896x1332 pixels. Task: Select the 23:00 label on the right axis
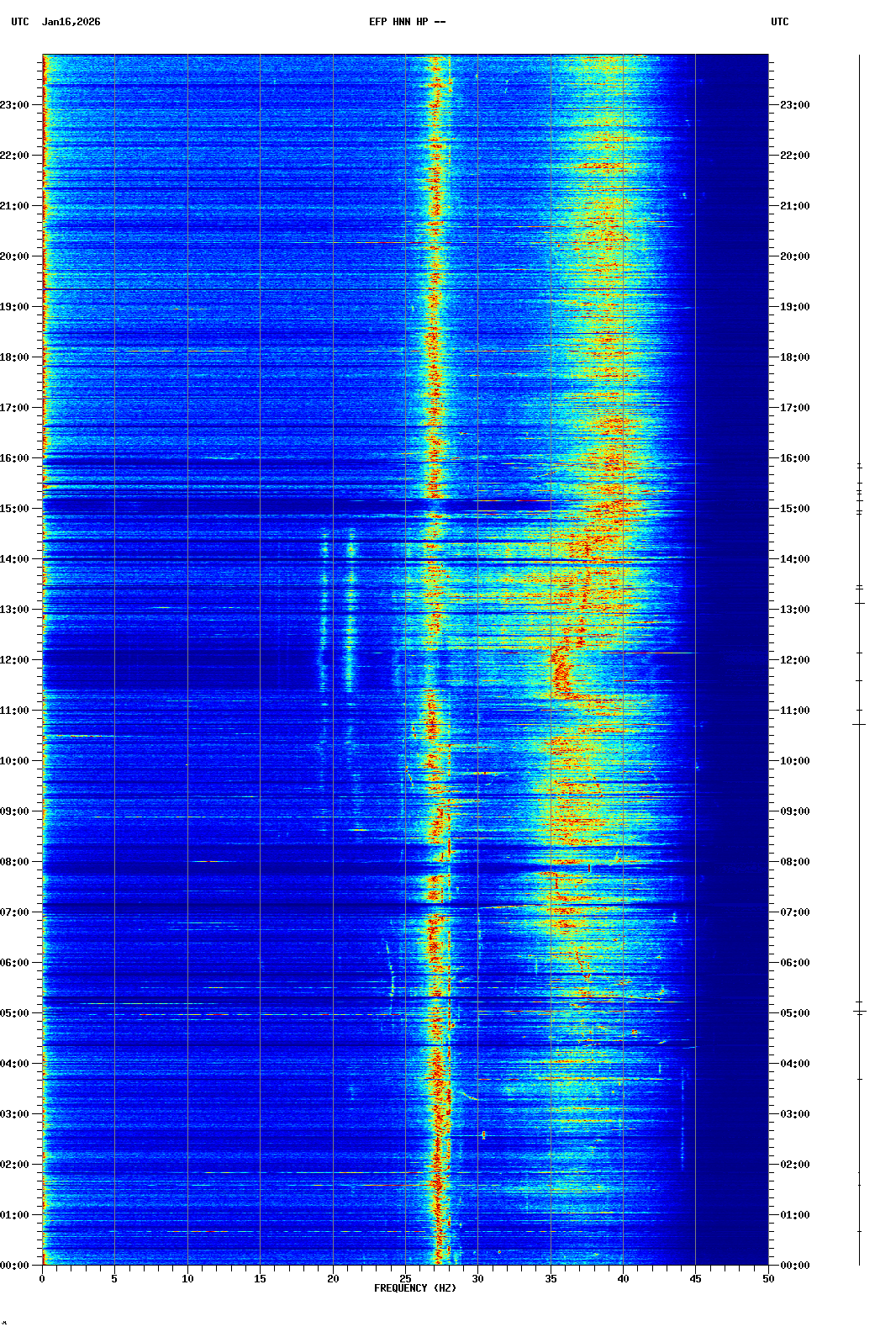794,105
